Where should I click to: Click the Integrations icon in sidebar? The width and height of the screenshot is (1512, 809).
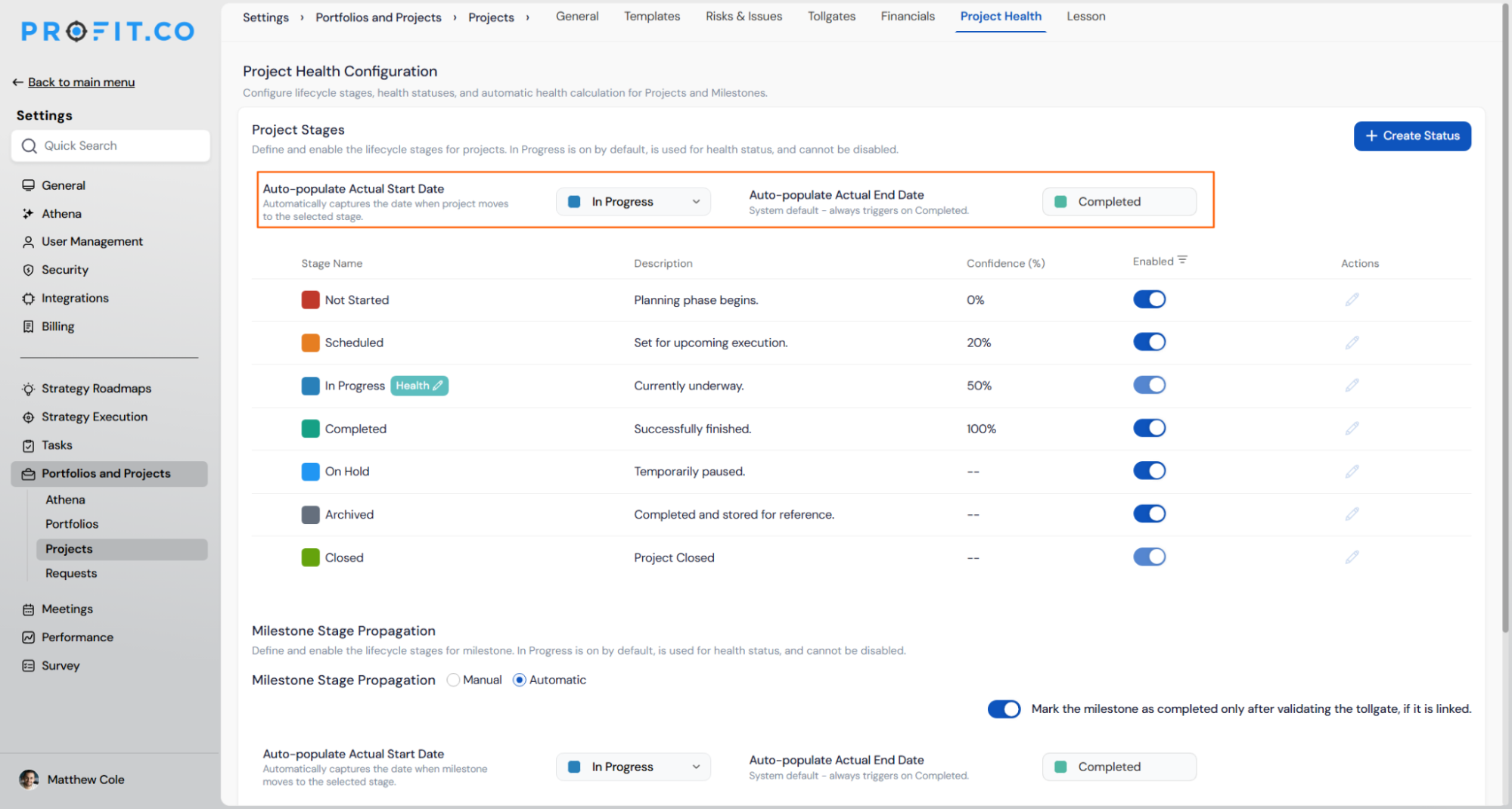(28, 299)
